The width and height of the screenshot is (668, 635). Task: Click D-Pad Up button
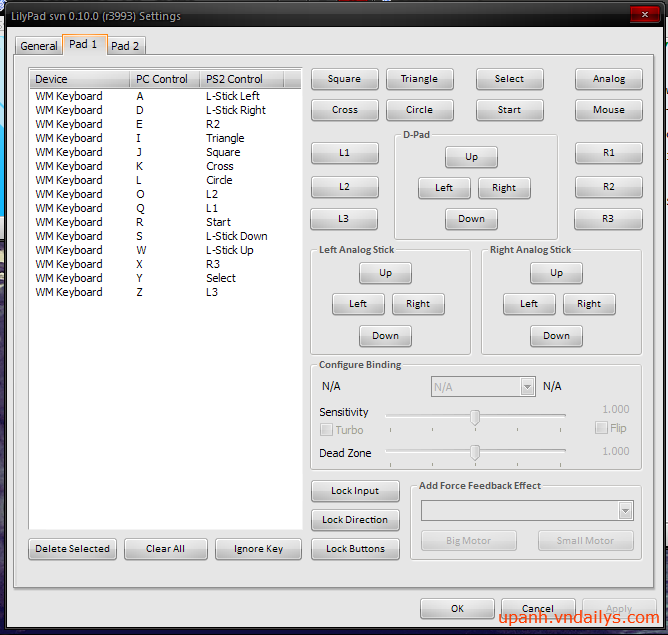tap(471, 157)
